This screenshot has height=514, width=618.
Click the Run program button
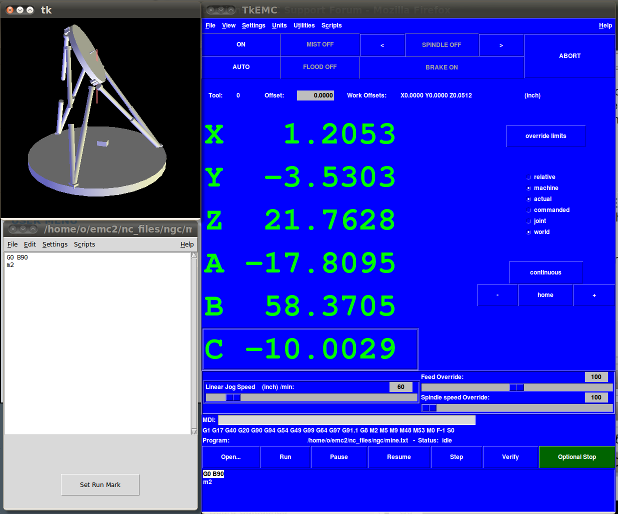[x=285, y=457]
